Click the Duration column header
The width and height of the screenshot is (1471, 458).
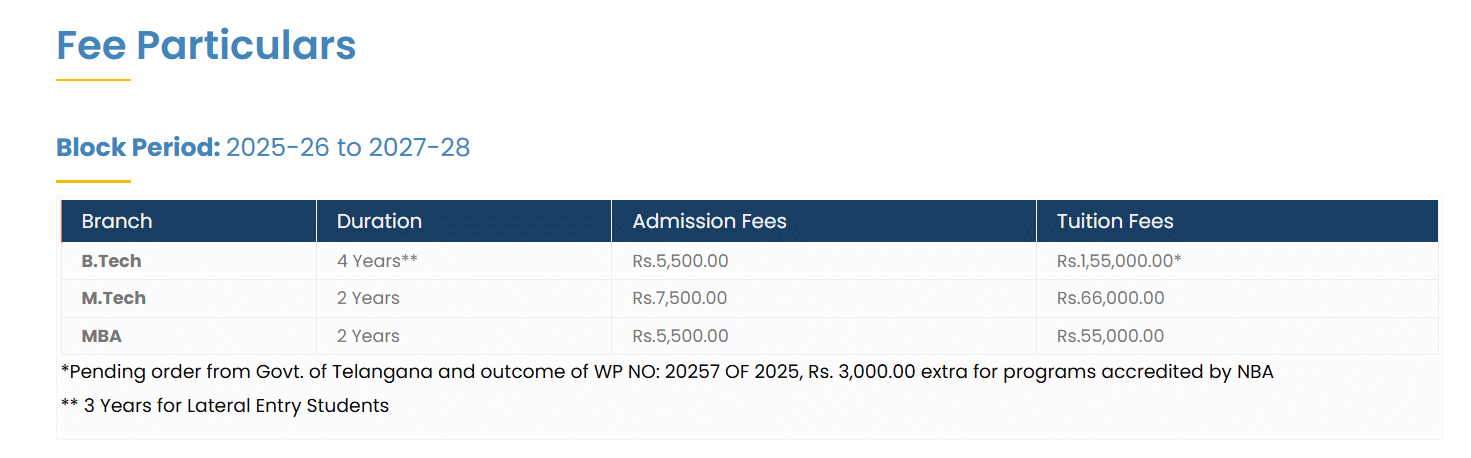(x=379, y=221)
